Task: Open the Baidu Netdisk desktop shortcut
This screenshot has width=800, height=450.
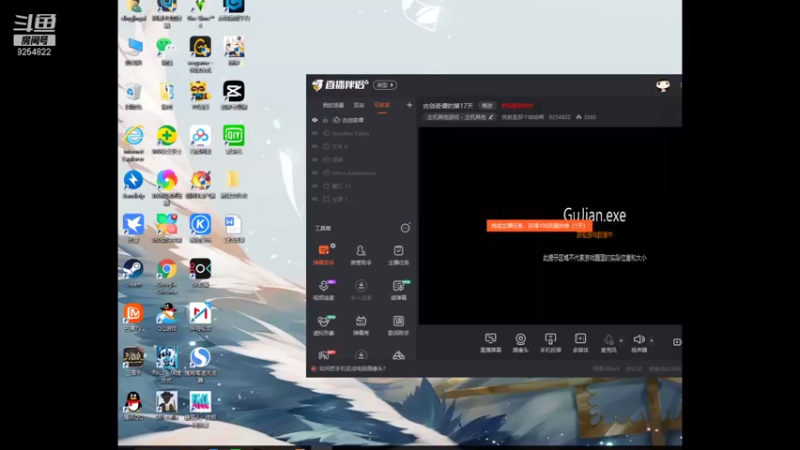Action: [x=200, y=139]
